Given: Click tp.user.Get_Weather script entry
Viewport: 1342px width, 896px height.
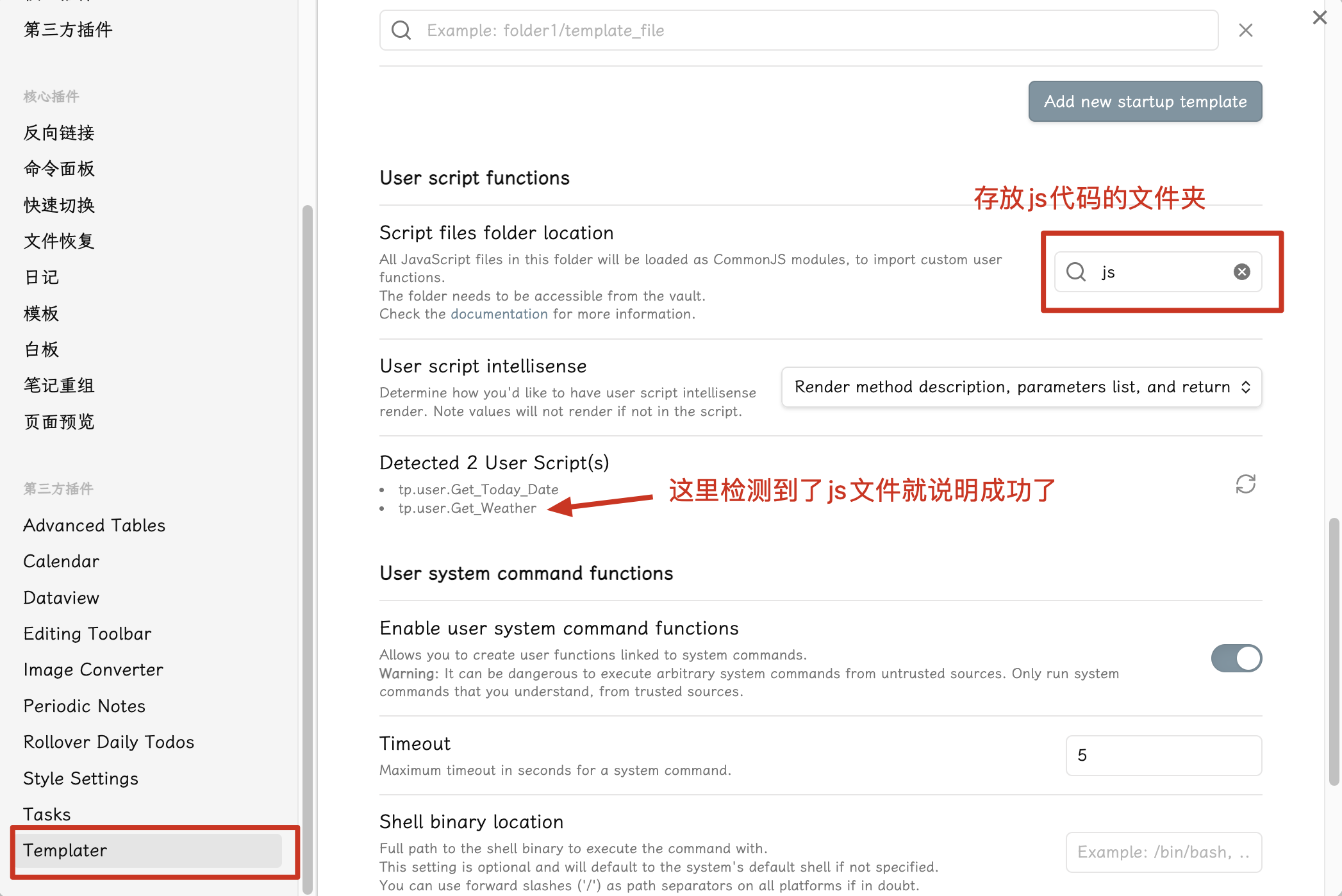Looking at the screenshot, I should pos(467,508).
